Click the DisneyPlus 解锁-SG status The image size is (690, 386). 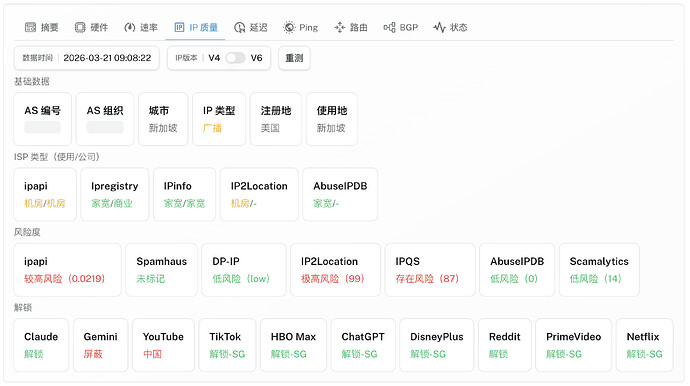pyautogui.click(x=428, y=354)
